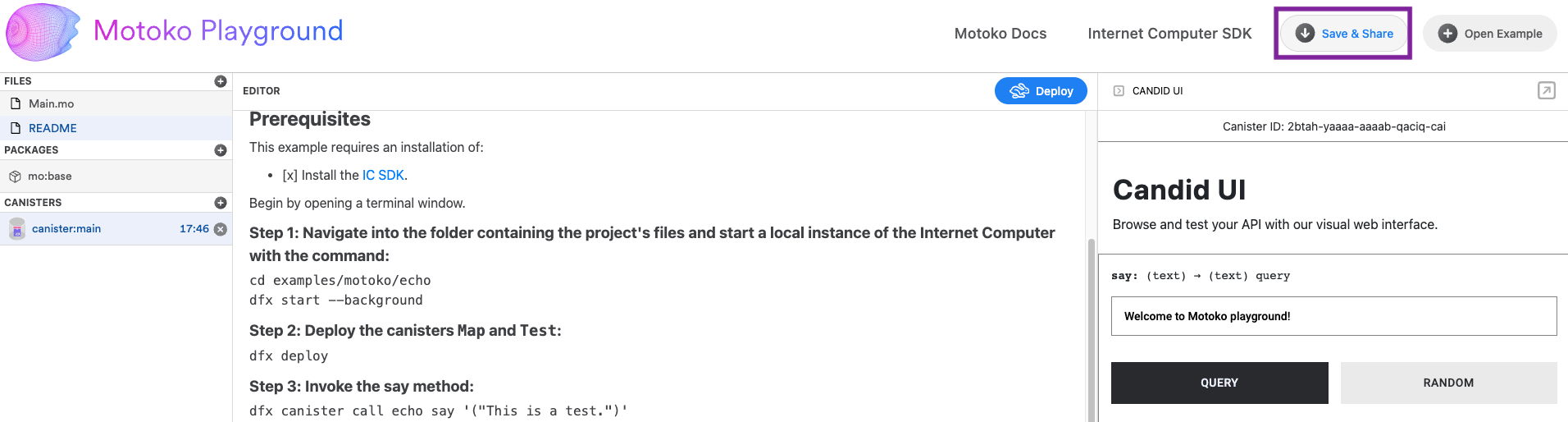Viewport: 1568px width, 422px height.
Task: Collapse the Candid UI panel icon
Action: pos(1119,91)
